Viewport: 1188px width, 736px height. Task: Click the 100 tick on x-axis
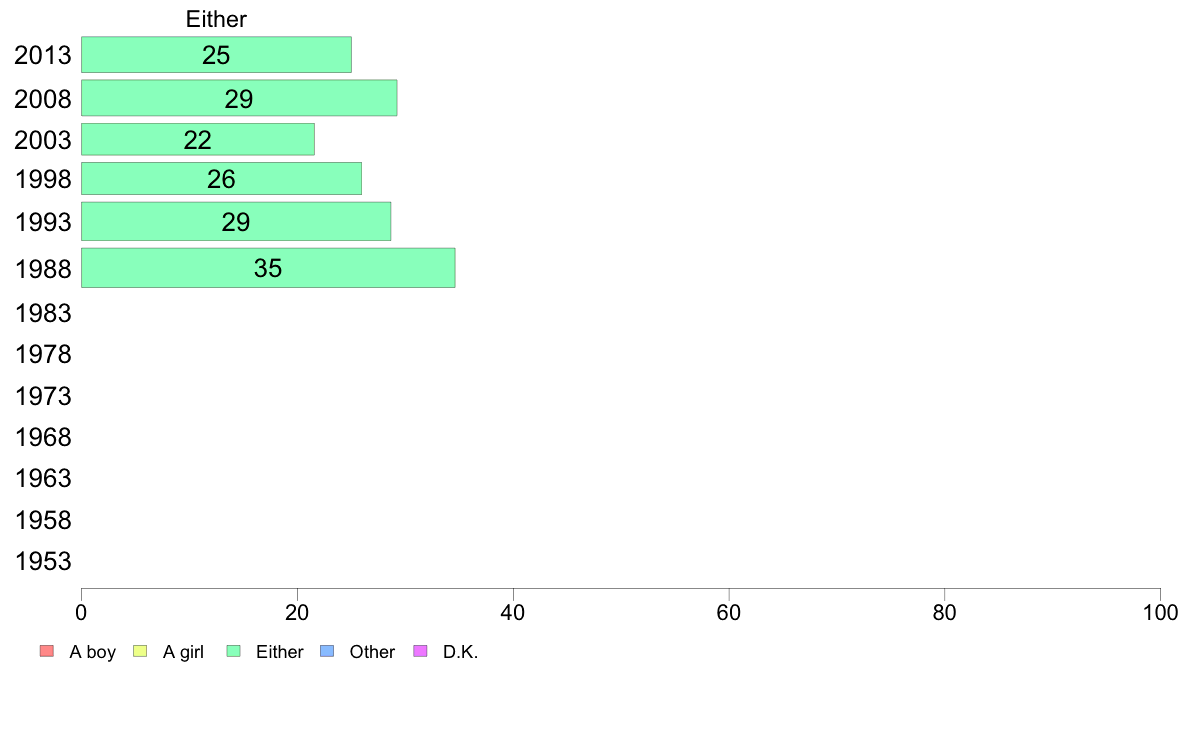pyautogui.click(x=1160, y=612)
